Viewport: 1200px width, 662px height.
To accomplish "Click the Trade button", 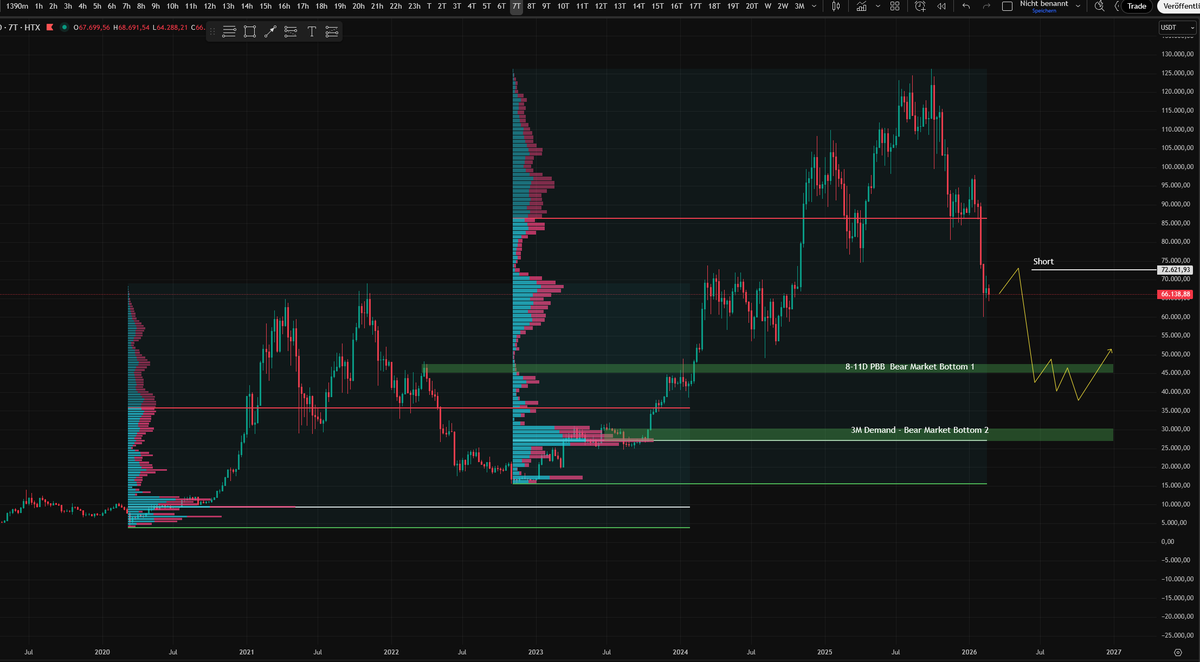I will point(1136,6).
